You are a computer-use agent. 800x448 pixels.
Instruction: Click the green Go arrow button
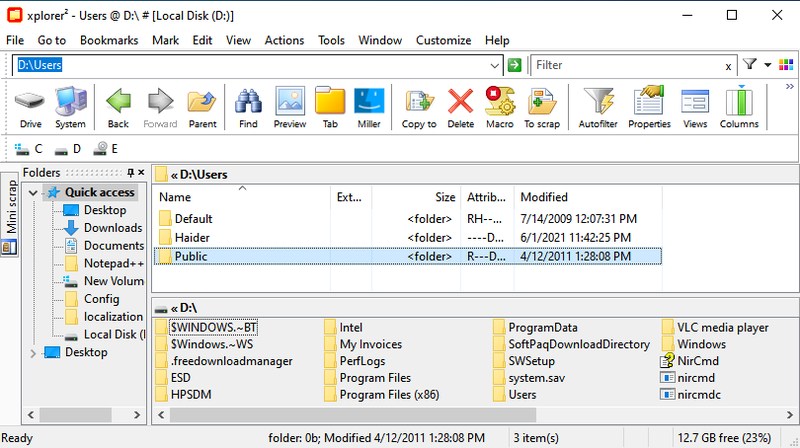514,65
